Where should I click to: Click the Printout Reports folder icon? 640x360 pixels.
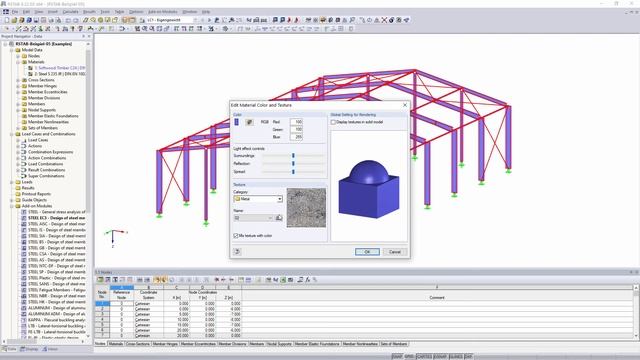[18, 194]
